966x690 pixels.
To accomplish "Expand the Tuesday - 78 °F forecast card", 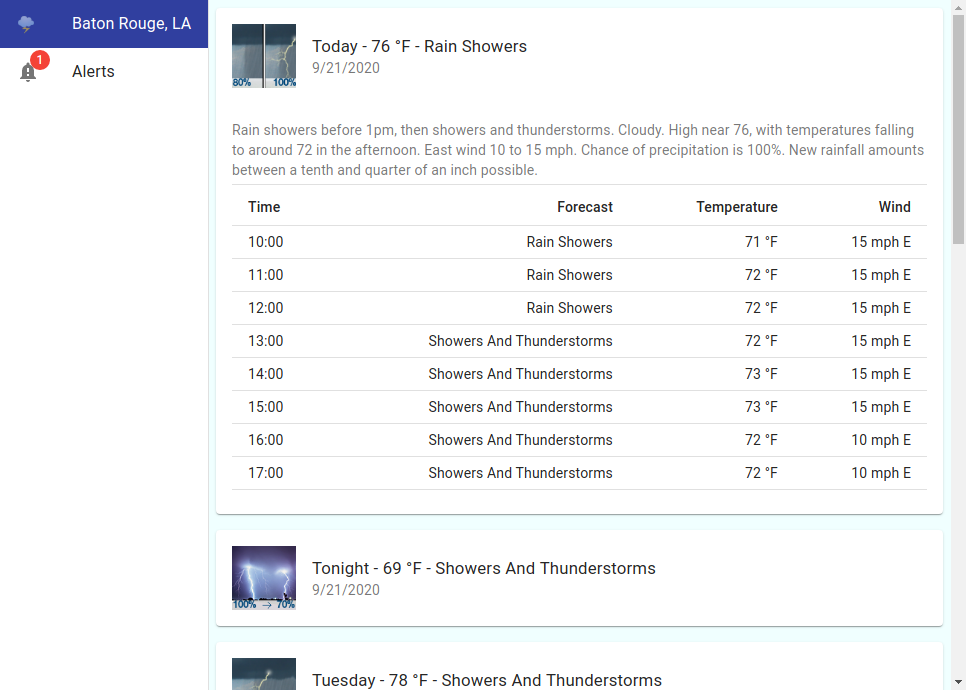I will tap(579, 667).
